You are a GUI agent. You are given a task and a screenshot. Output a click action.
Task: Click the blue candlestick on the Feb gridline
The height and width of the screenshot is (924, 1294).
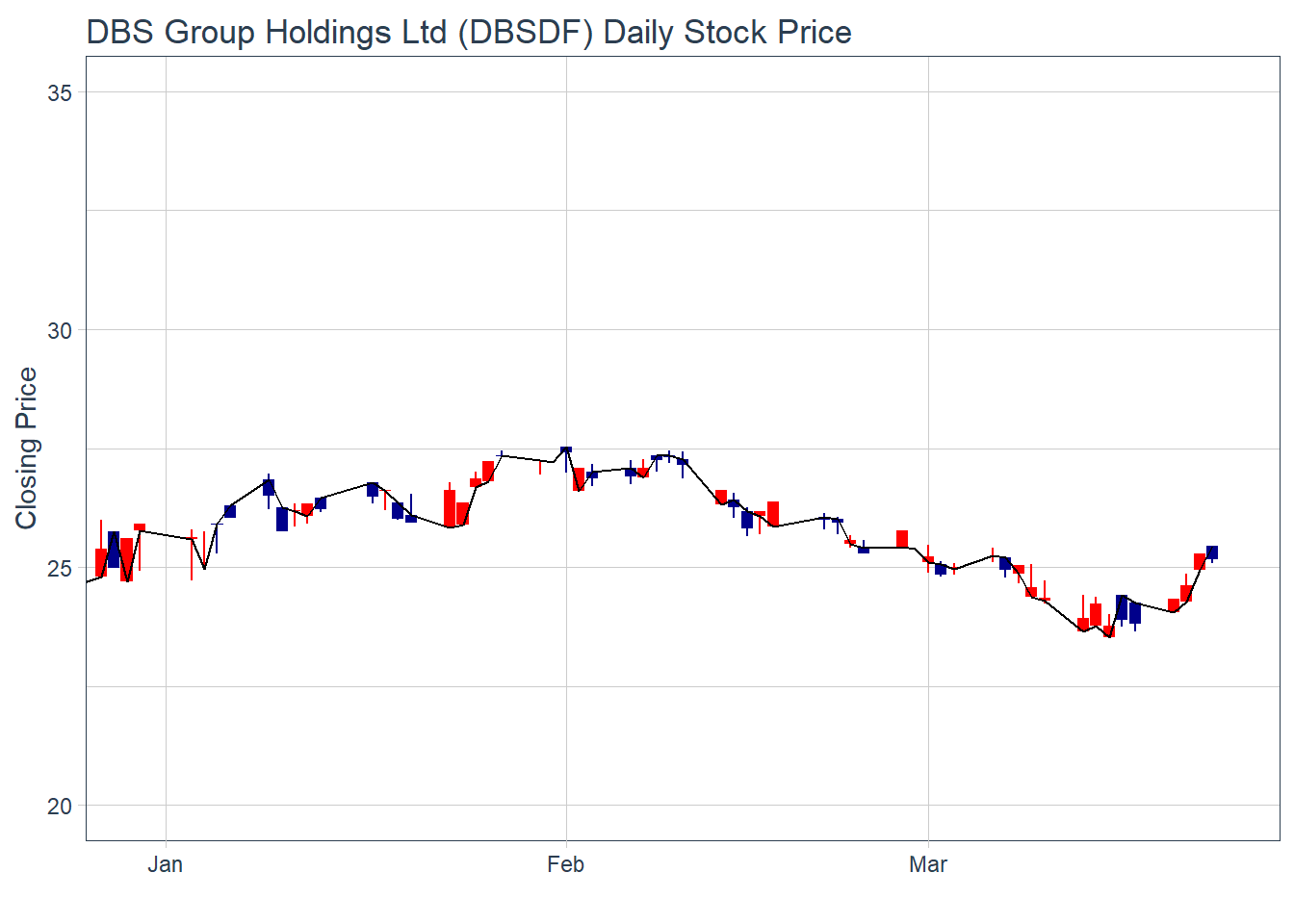[x=566, y=449]
